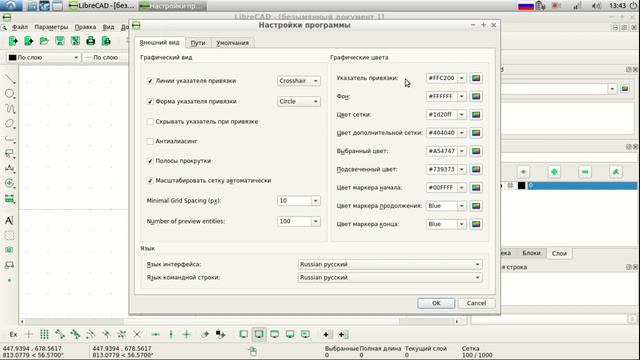
Task: Click the LibreCAD task in the top taskbar
Action: 102,6
